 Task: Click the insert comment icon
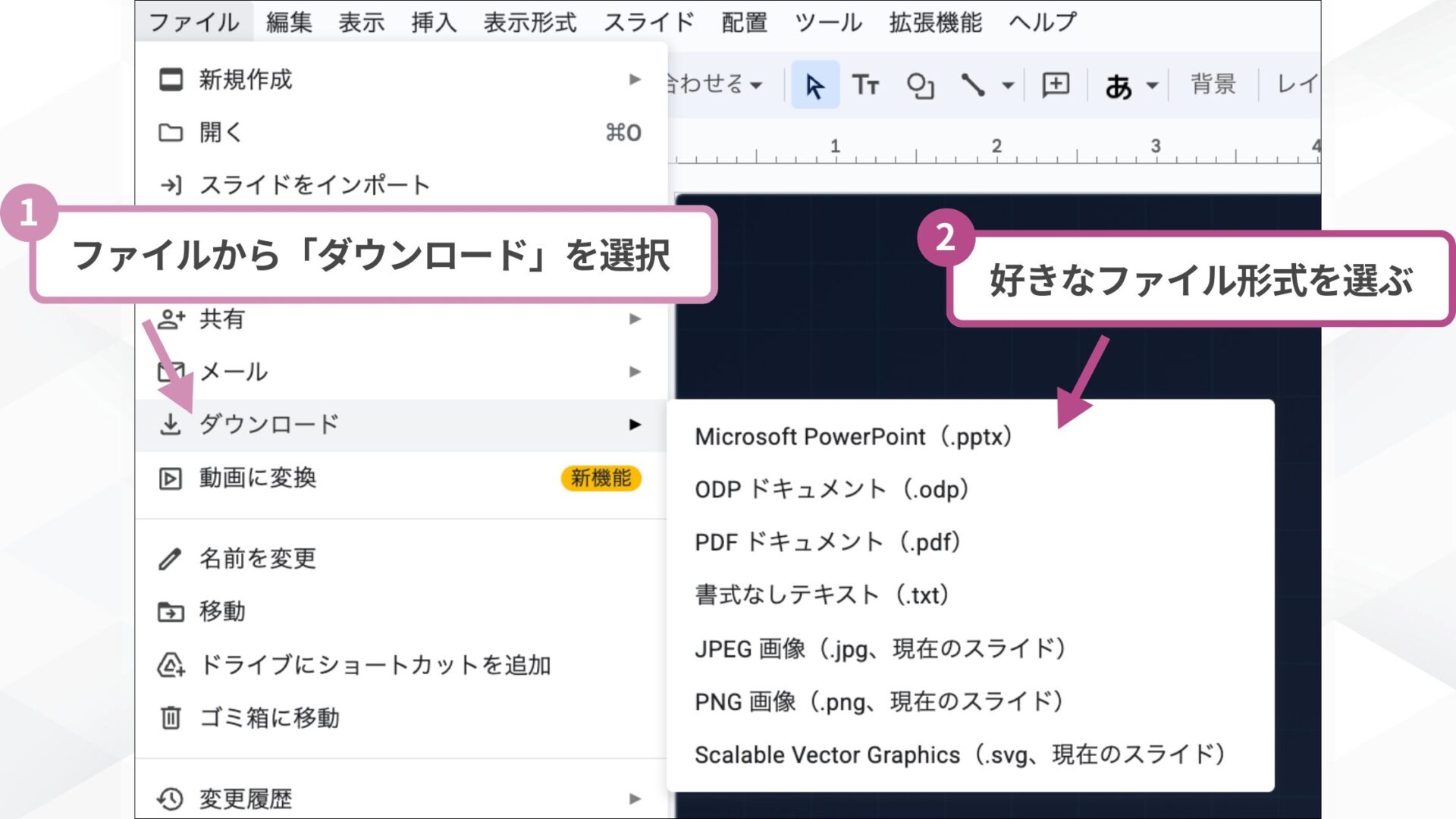click(1054, 85)
